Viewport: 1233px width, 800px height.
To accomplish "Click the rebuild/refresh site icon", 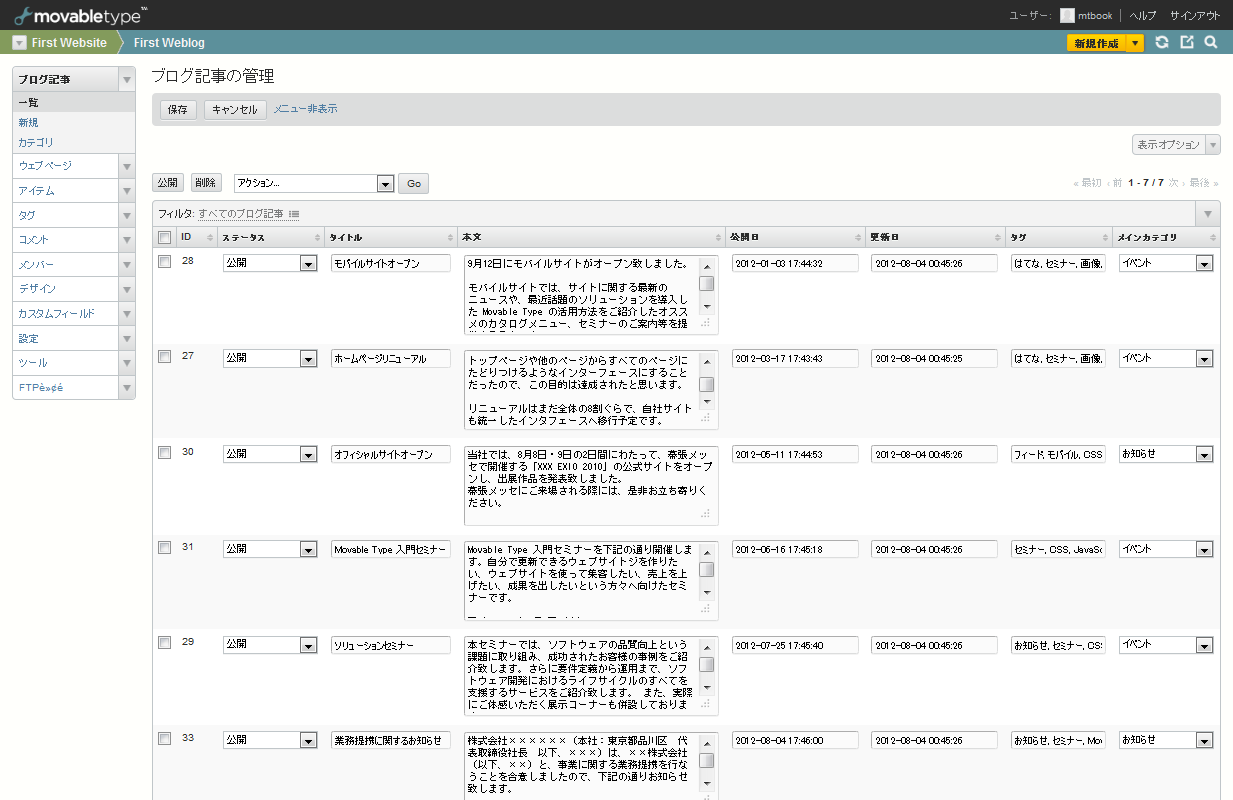I will point(1161,43).
